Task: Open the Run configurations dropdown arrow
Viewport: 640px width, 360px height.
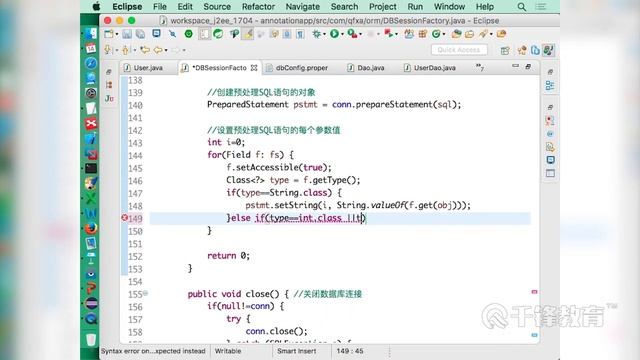Action: pos(342,34)
